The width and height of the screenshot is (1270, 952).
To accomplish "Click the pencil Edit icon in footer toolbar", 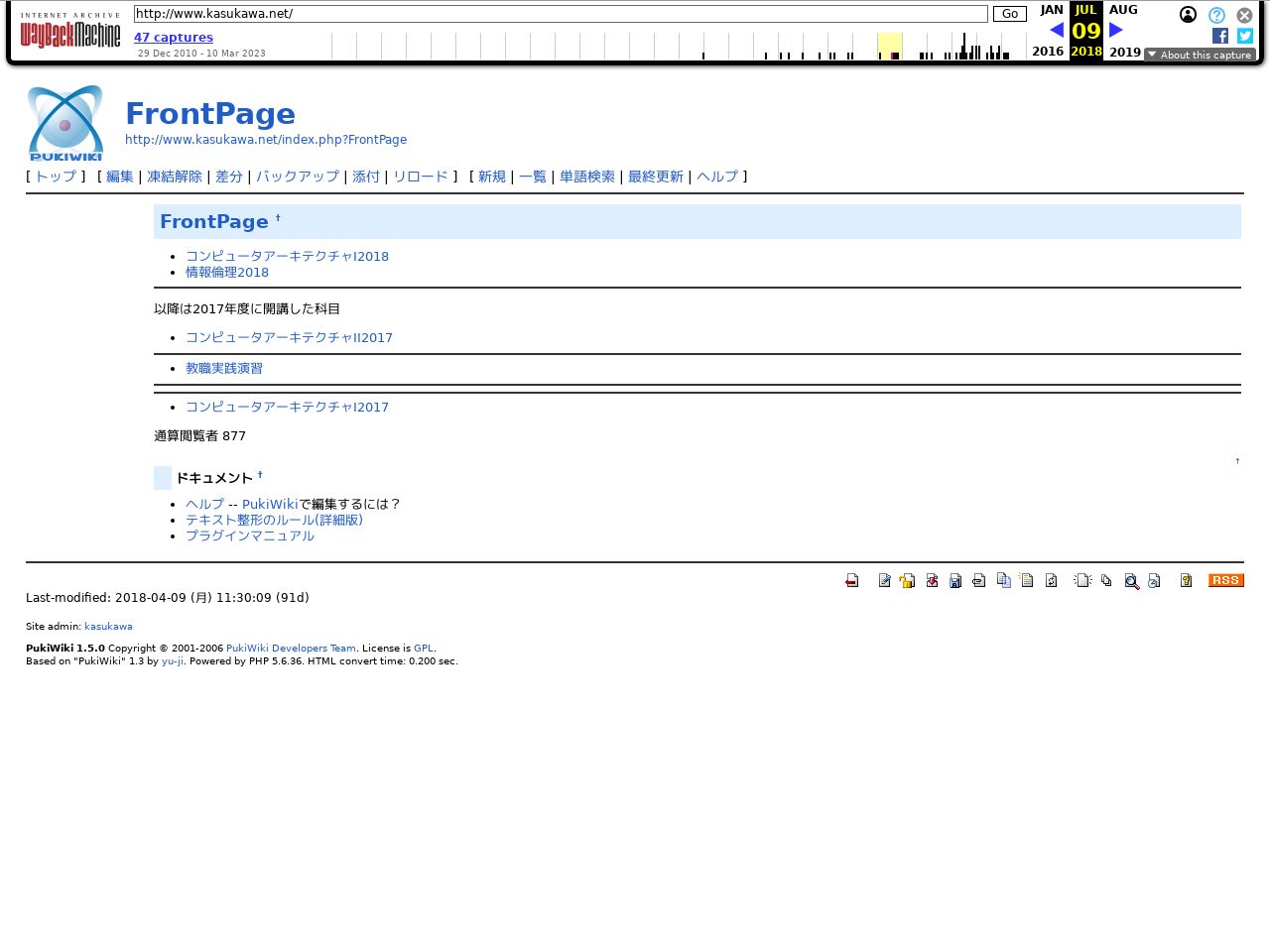I will pos(884,581).
